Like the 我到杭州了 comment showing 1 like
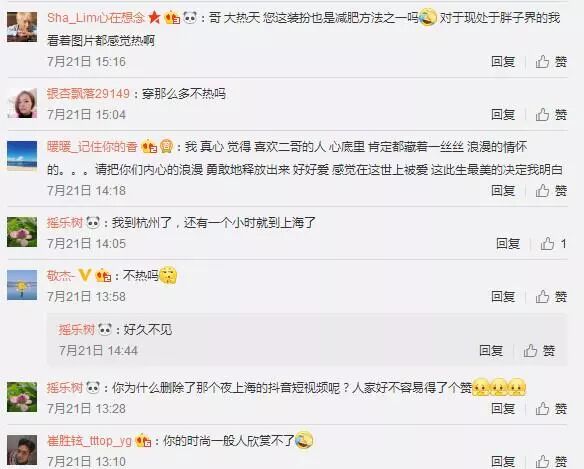Screen dimensions: 584x469 (x=553, y=244)
